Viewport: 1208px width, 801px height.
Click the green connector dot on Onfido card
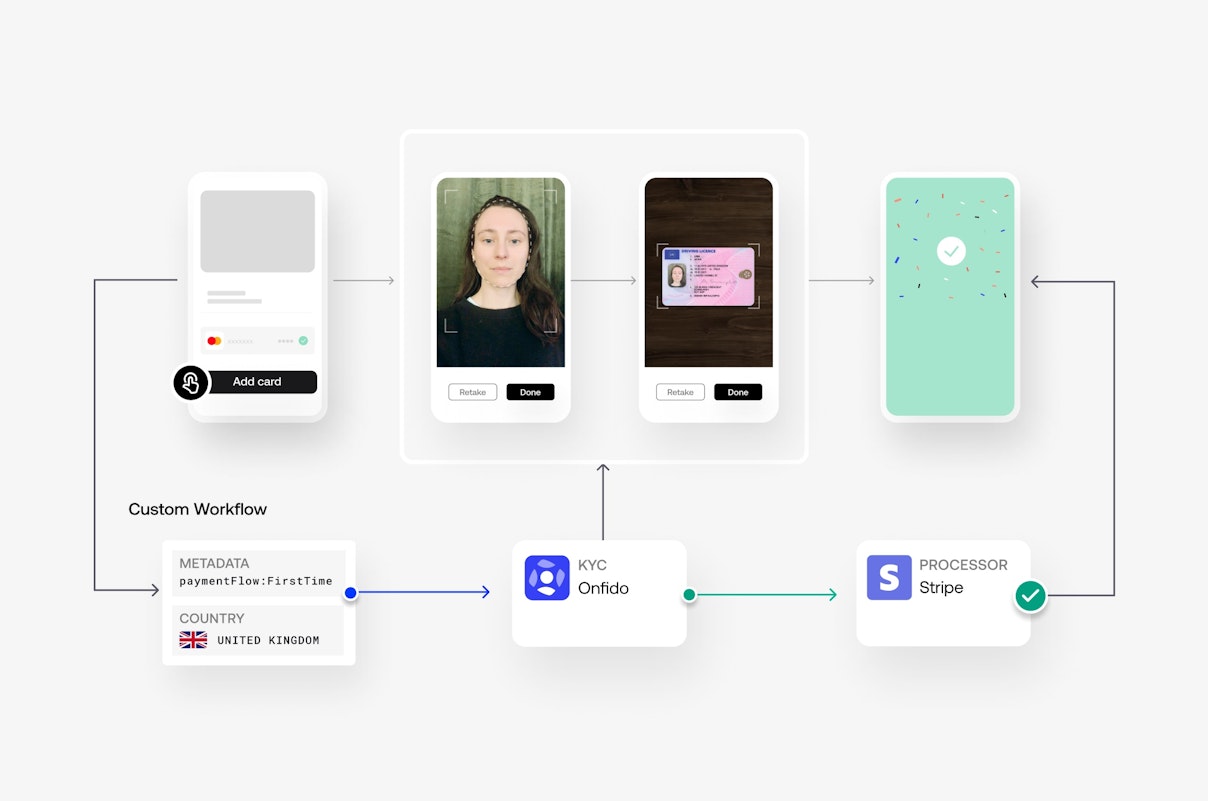[689, 595]
